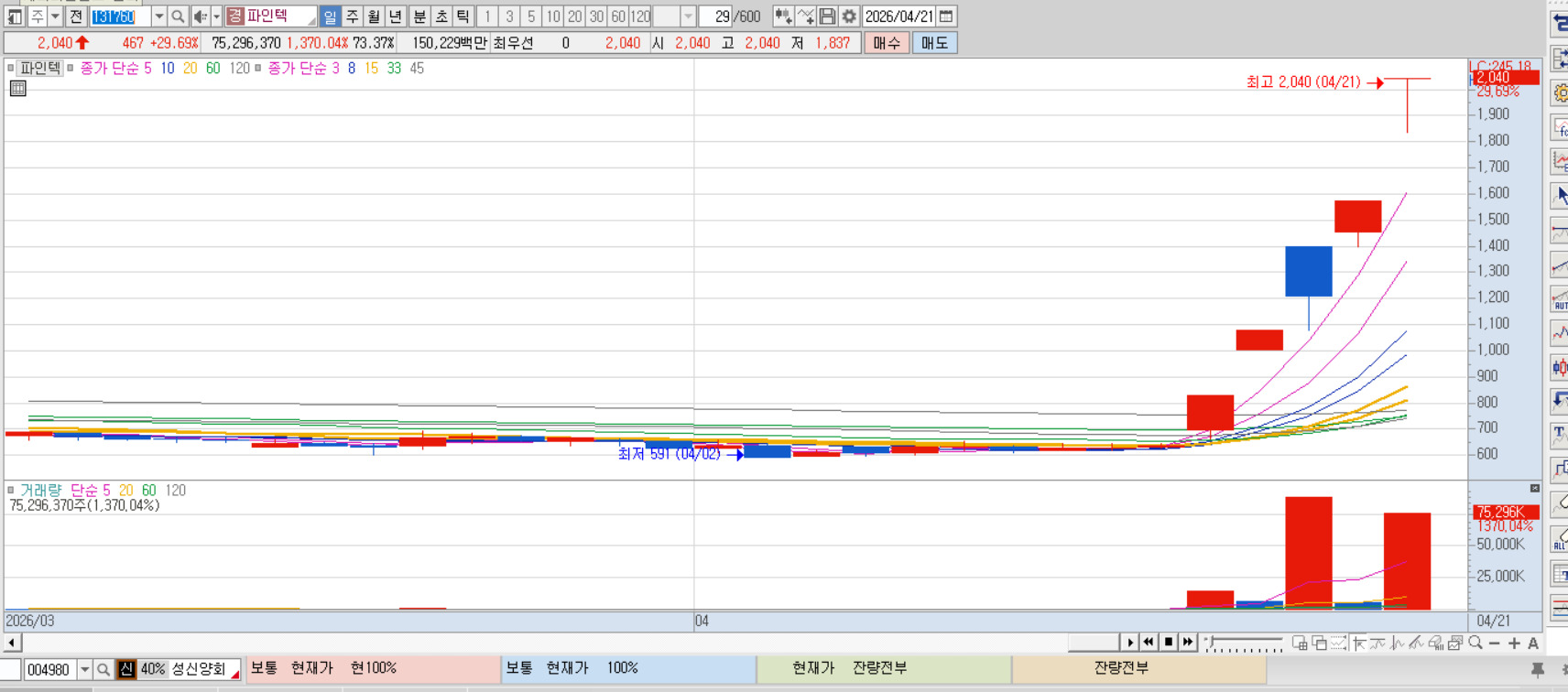Image resolution: width=1568 pixels, height=692 pixels.
Task: Click the top-left panel layout icon
Action: (x=15, y=16)
